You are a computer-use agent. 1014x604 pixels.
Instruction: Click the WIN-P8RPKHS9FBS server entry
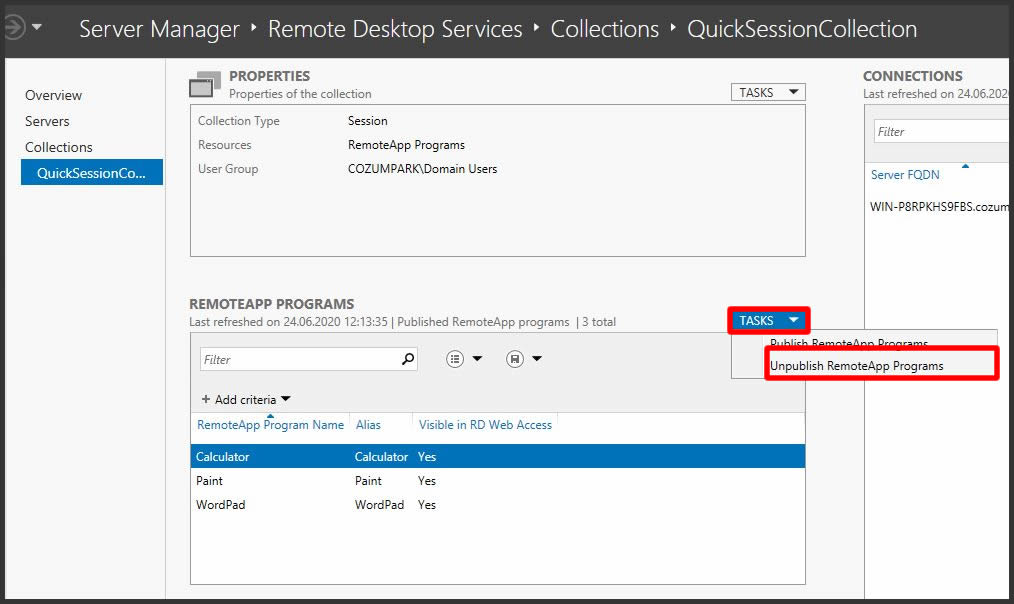pos(939,207)
